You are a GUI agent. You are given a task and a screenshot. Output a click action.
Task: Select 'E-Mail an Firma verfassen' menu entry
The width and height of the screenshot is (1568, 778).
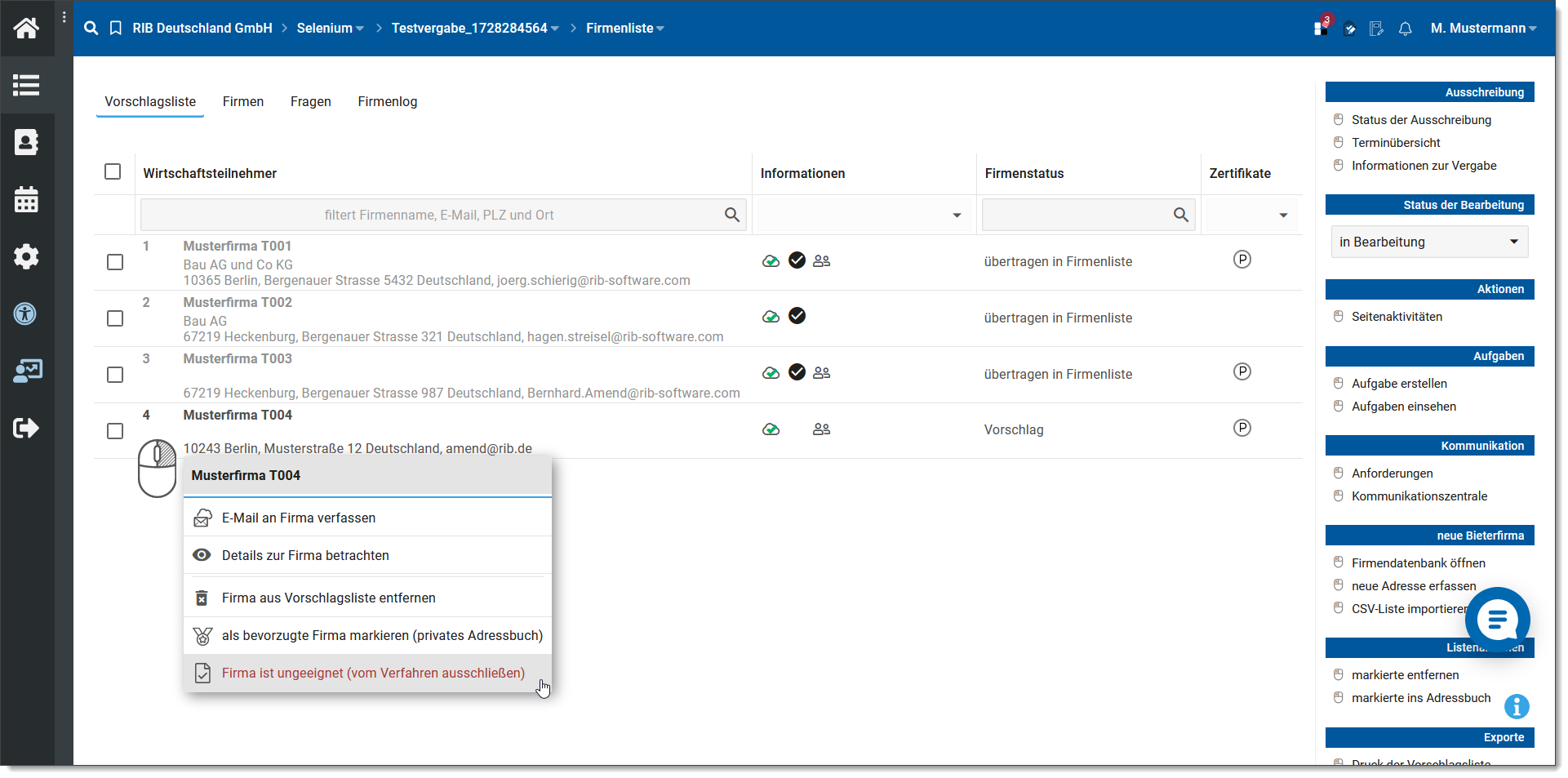point(367,518)
